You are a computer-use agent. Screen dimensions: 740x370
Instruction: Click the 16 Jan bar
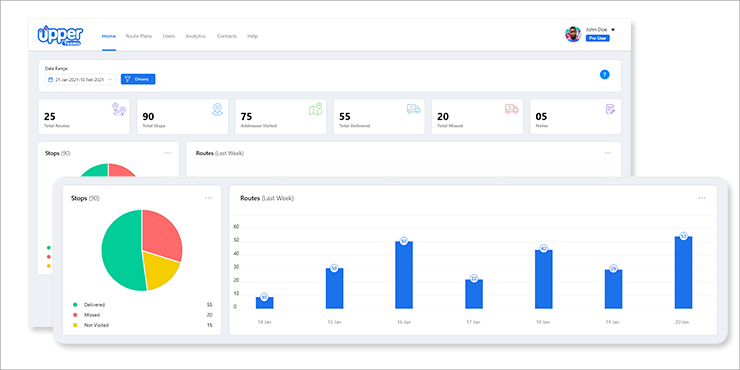(404, 275)
